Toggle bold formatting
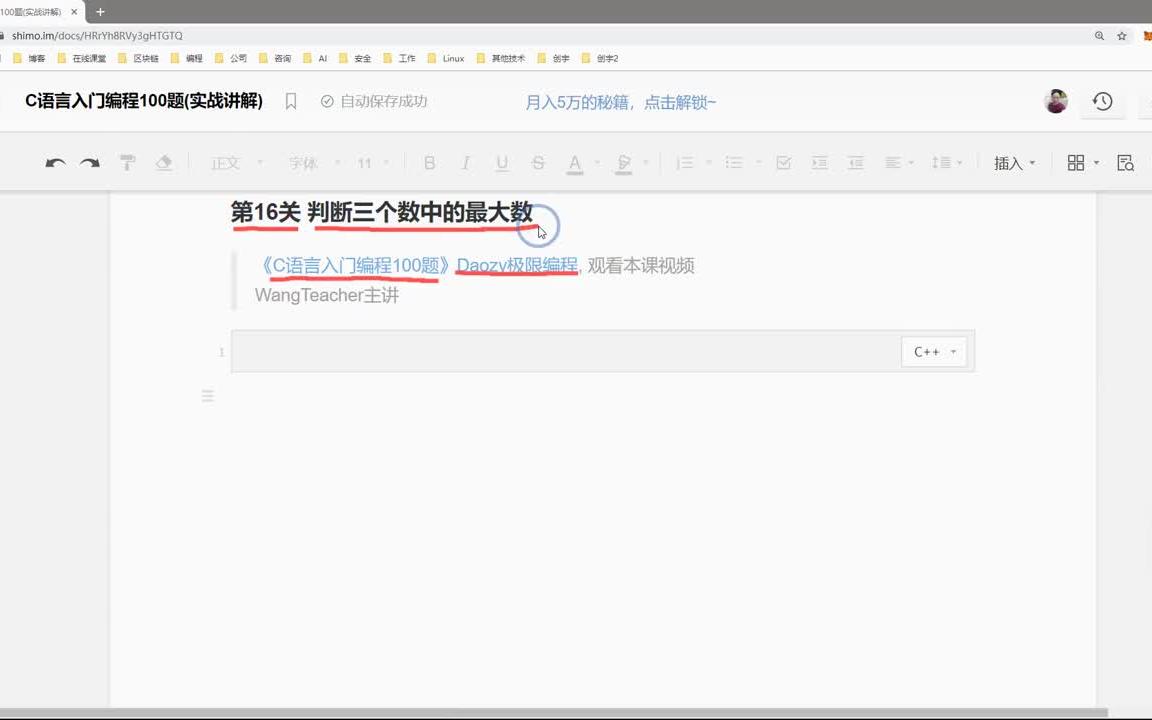Viewport: 1152px width, 720px height. pos(429,162)
